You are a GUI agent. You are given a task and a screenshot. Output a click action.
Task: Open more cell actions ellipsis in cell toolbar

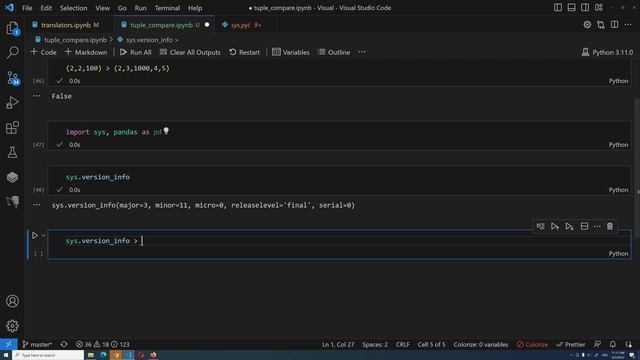click(597, 227)
